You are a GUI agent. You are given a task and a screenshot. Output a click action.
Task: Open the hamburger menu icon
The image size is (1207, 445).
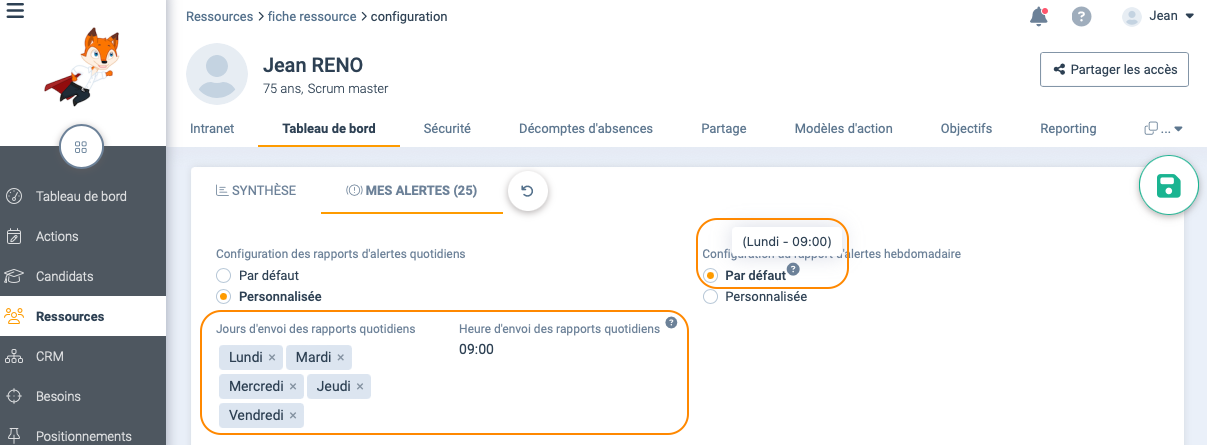[x=15, y=11]
